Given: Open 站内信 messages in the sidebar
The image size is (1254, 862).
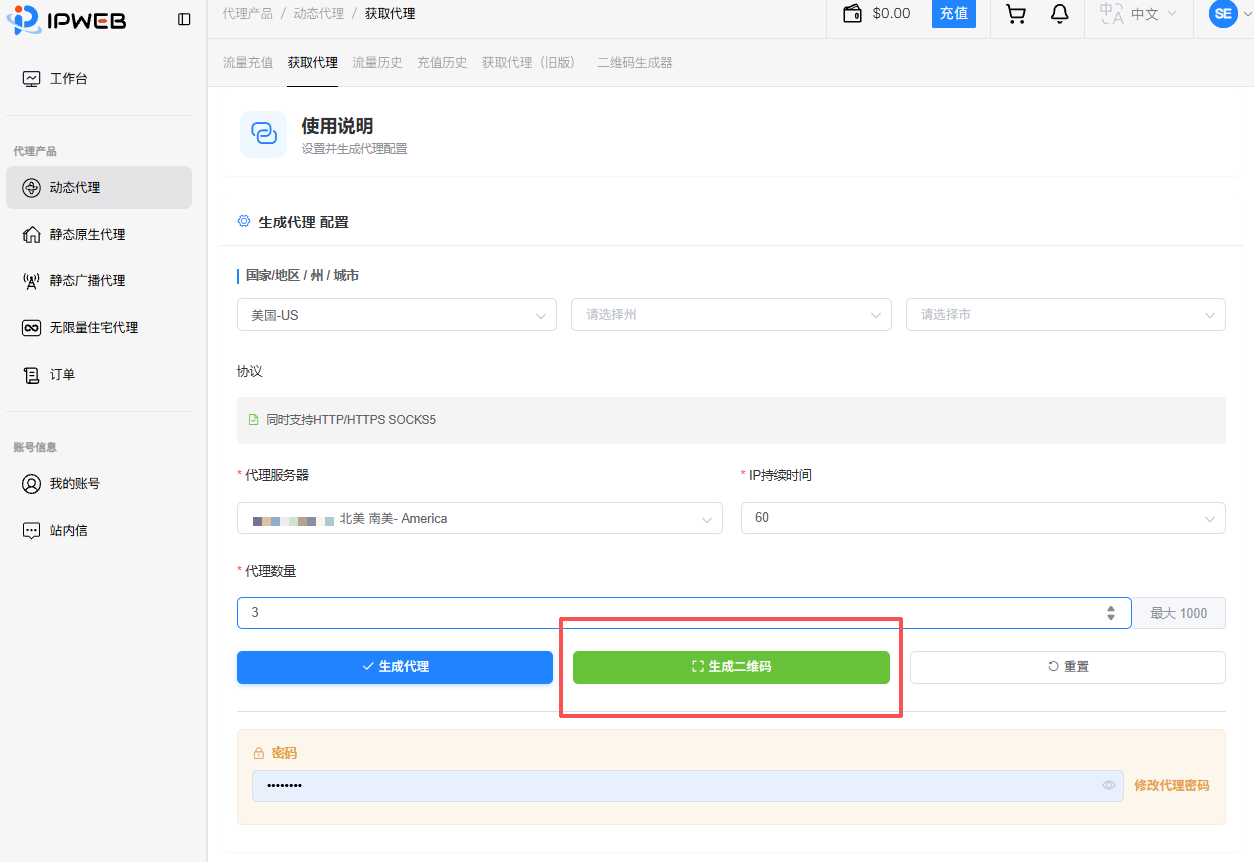Looking at the screenshot, I should [99, 530].
